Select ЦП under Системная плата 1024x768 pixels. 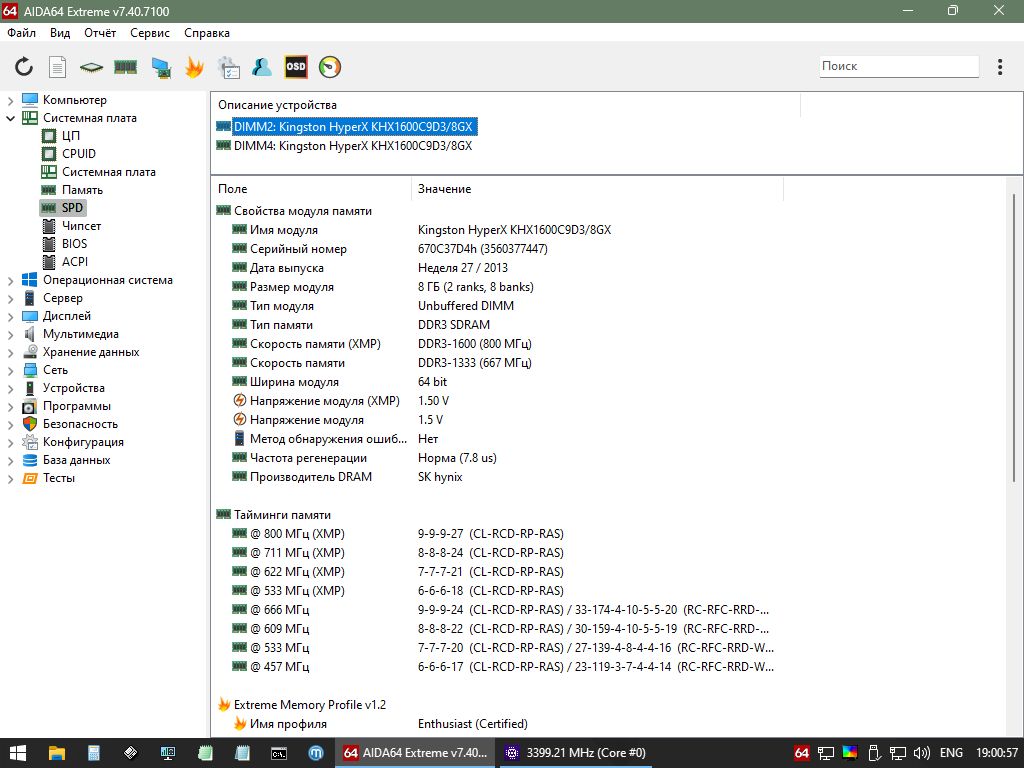tap(71, 136)
